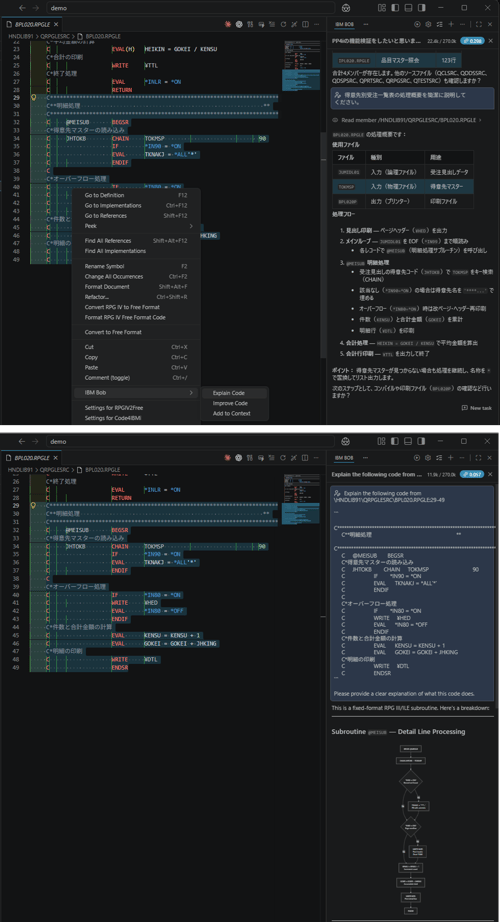This screenshot has width=500, height=922.
Task: Select Comment (toggle) menu entry
Action: (x=136, y=378)
